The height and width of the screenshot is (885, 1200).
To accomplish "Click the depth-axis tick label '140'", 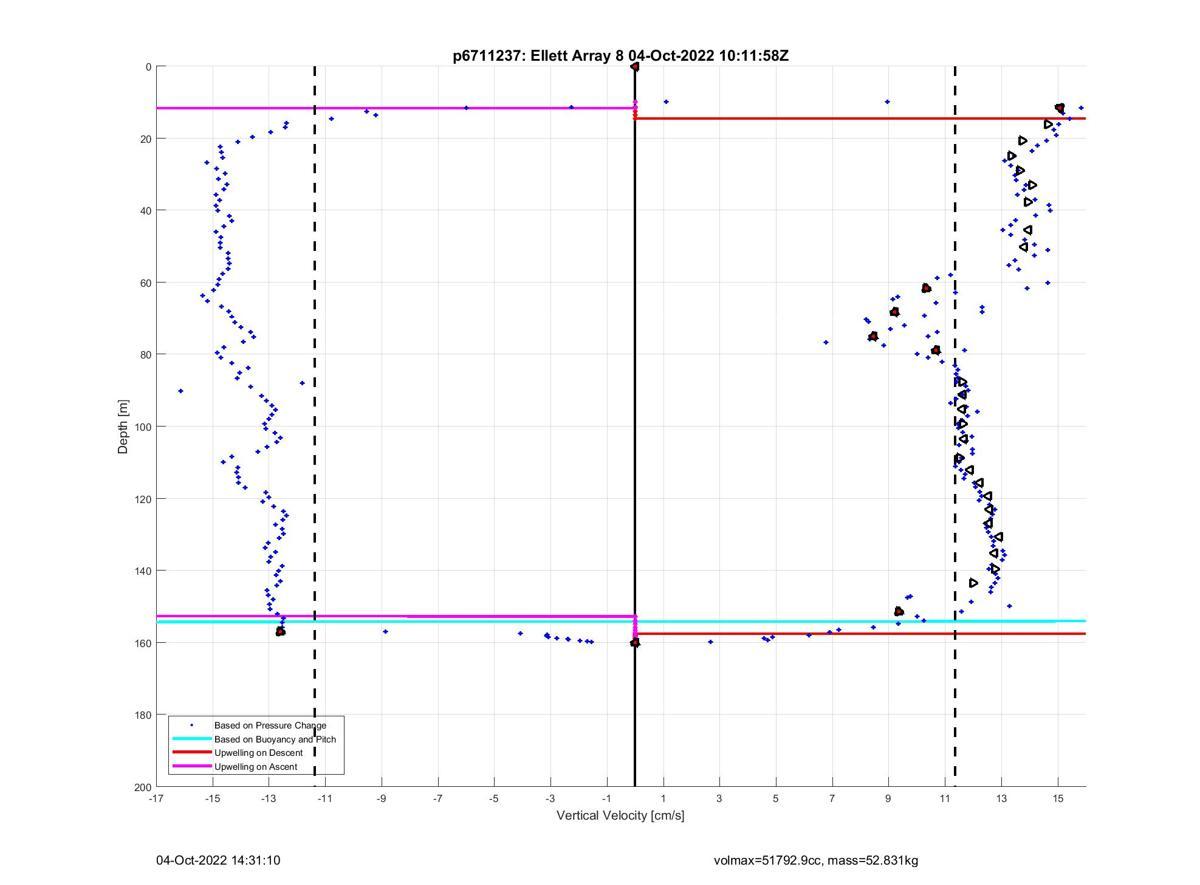I will click(143, 571).
